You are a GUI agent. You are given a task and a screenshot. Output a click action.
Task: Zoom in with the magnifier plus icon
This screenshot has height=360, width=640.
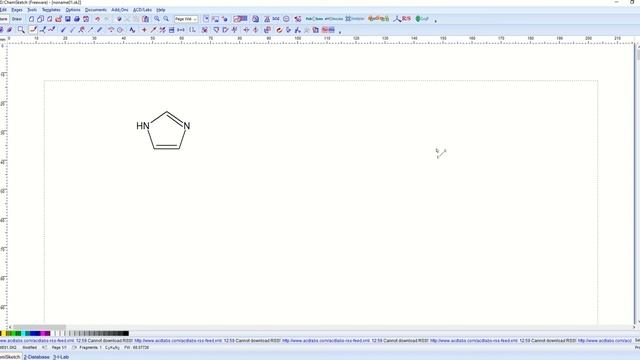coord(157,19)
